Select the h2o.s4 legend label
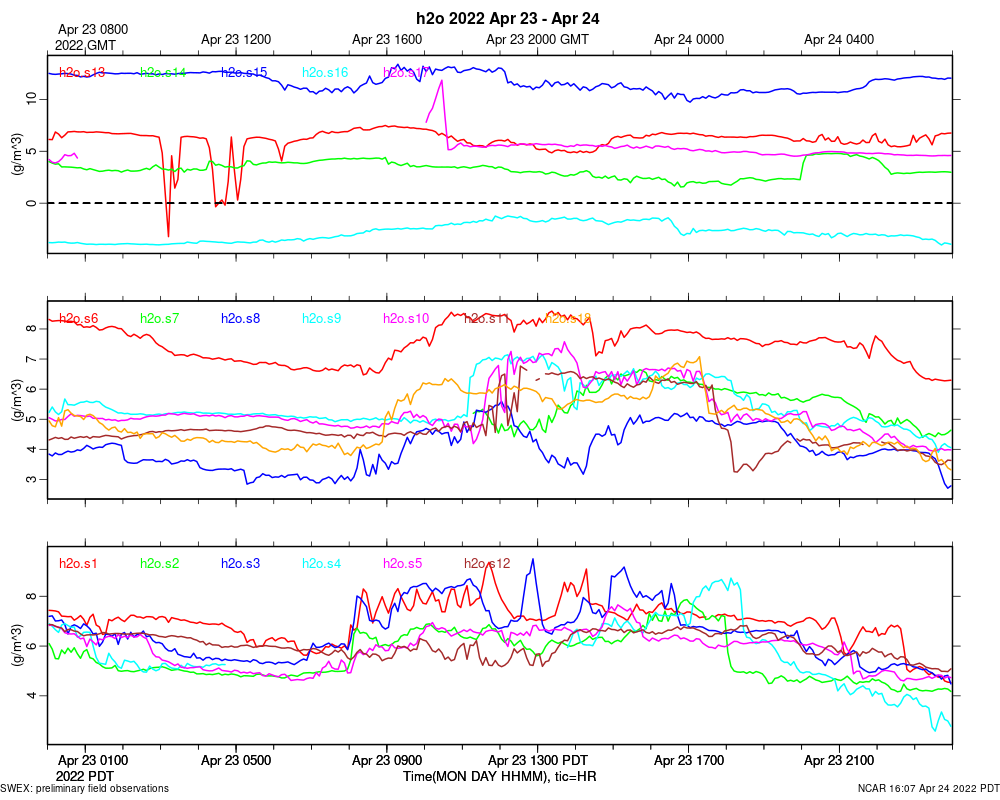 [x=321, y=564]
